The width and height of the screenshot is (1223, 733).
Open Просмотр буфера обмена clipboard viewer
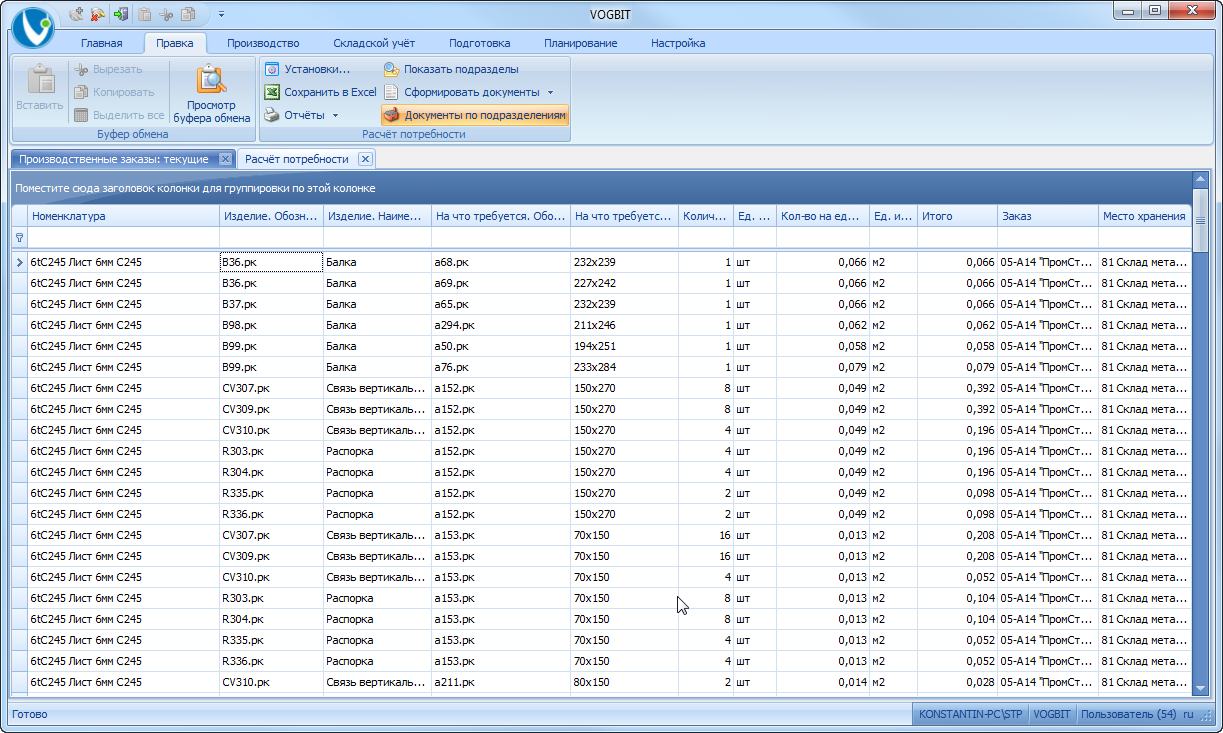coord(212,94)
